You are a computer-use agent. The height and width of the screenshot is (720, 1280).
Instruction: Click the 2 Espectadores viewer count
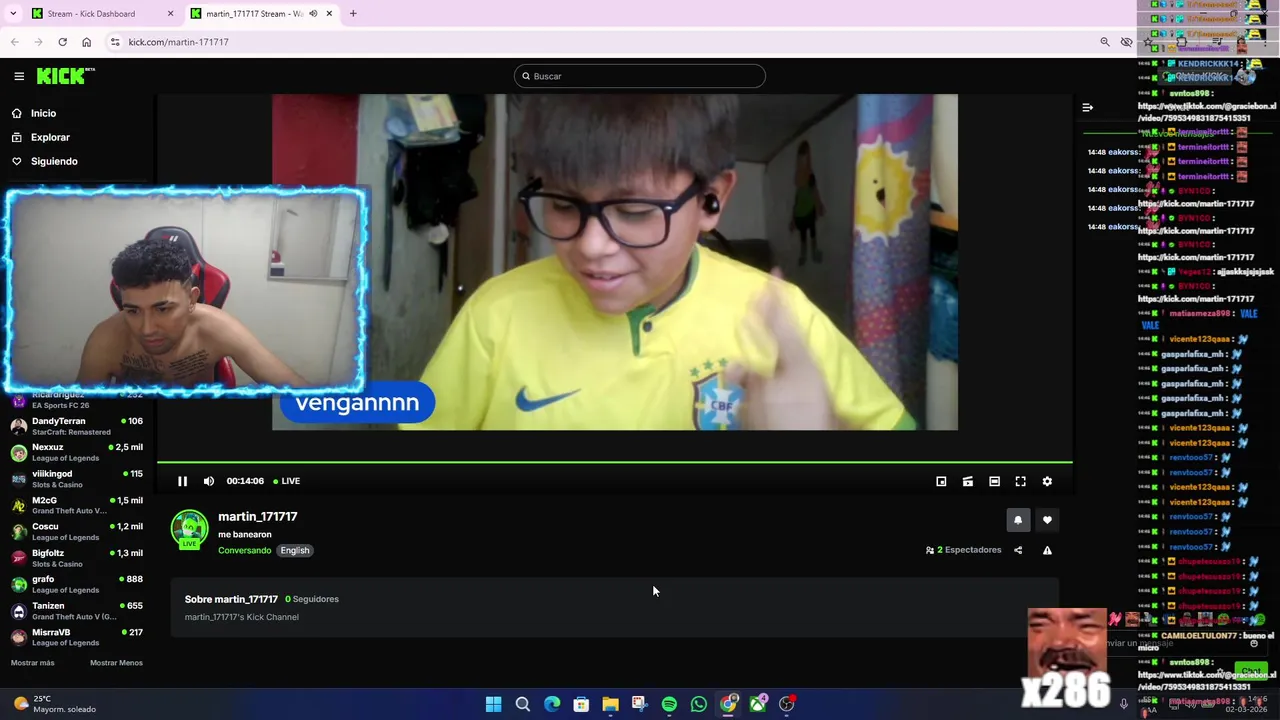[963, 550]
